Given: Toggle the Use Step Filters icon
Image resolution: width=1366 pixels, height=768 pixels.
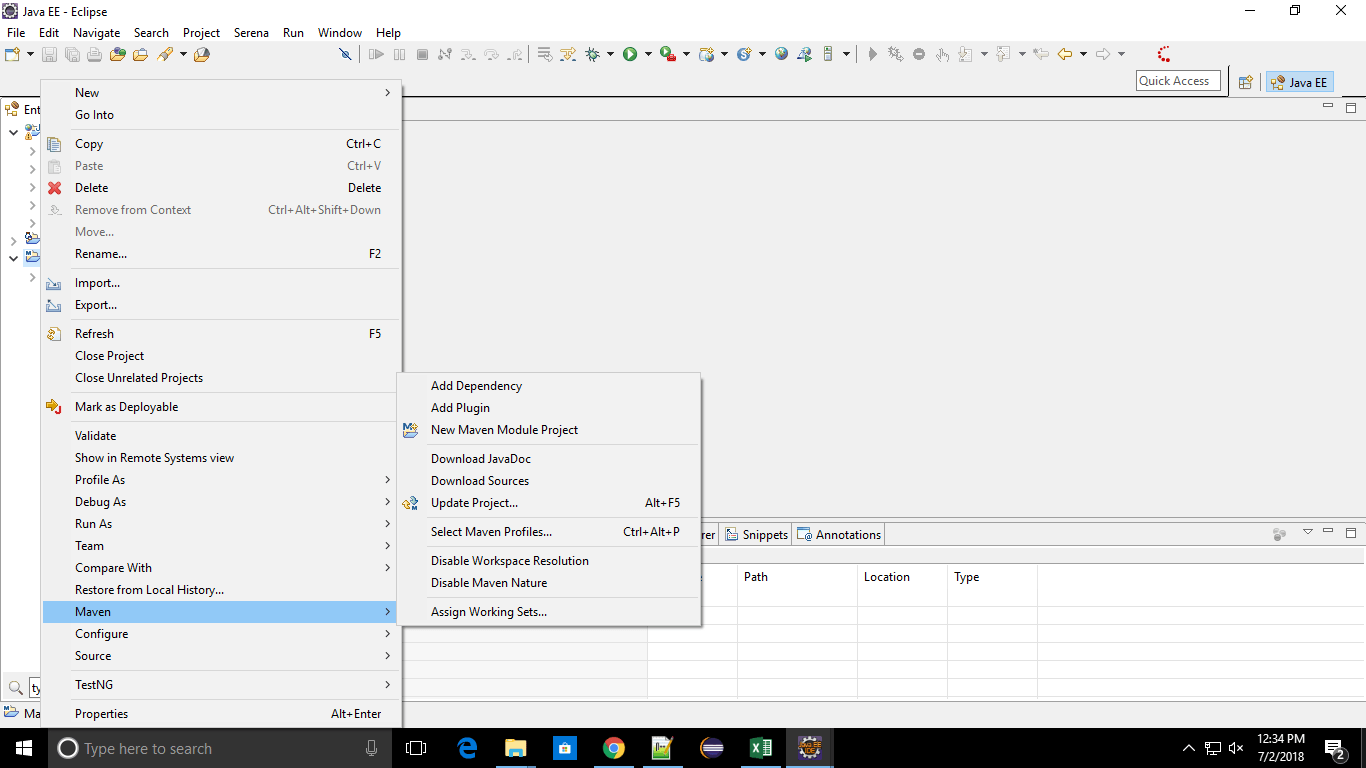Looking at the screenshot, I should 568,54.
